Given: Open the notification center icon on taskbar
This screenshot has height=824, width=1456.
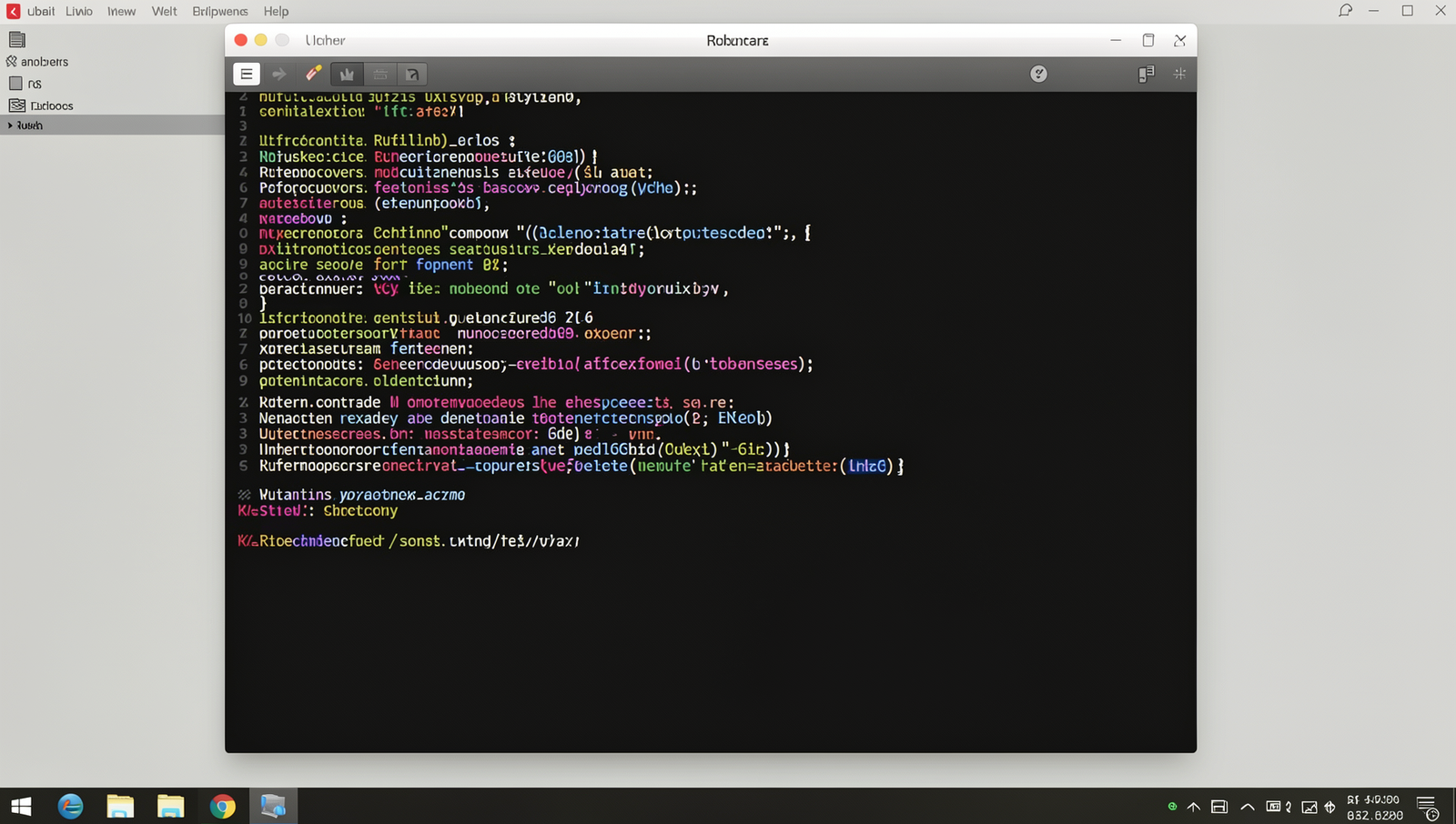Looking at the screenshot, I should tap(1429, 808).
